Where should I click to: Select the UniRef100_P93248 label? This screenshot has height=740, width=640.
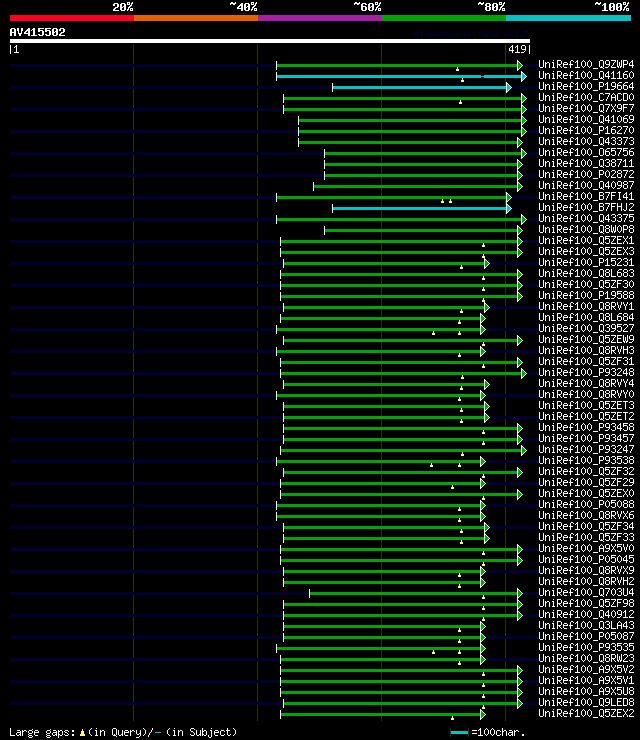586,372
